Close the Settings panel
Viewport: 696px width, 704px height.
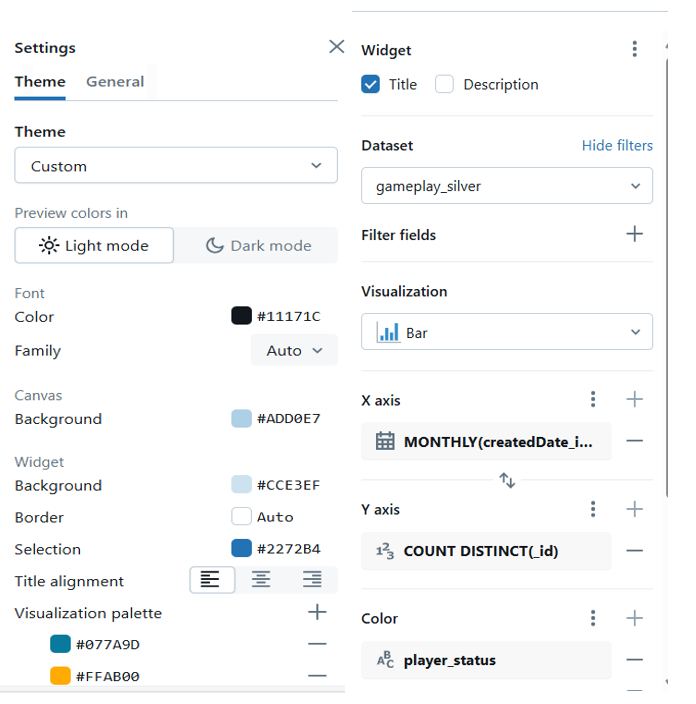click(x=336, y=47)
